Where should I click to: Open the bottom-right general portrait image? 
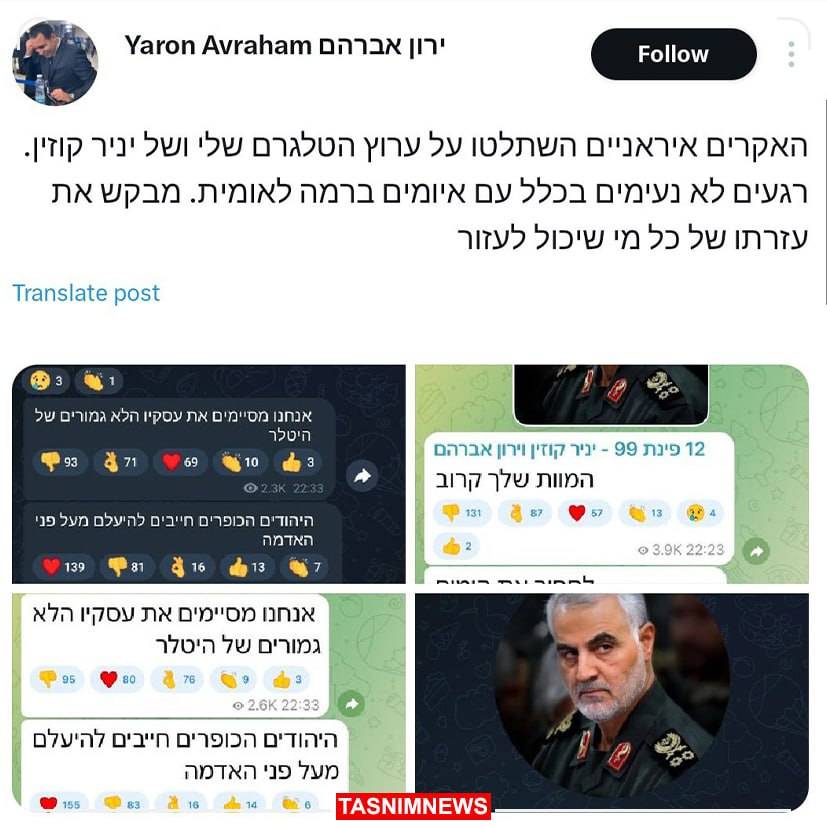point(612,700)
